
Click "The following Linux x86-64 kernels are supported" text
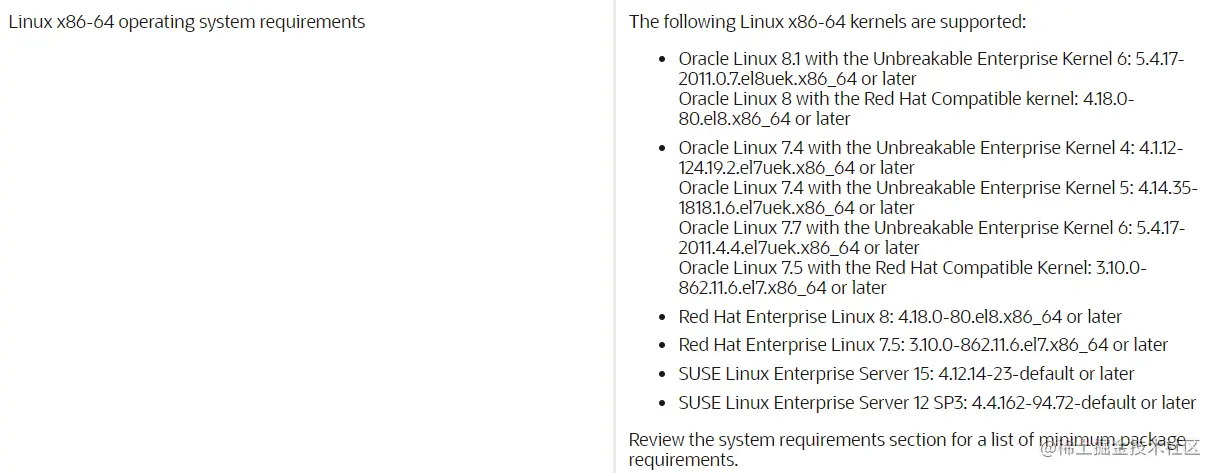[x=827, y=21]
